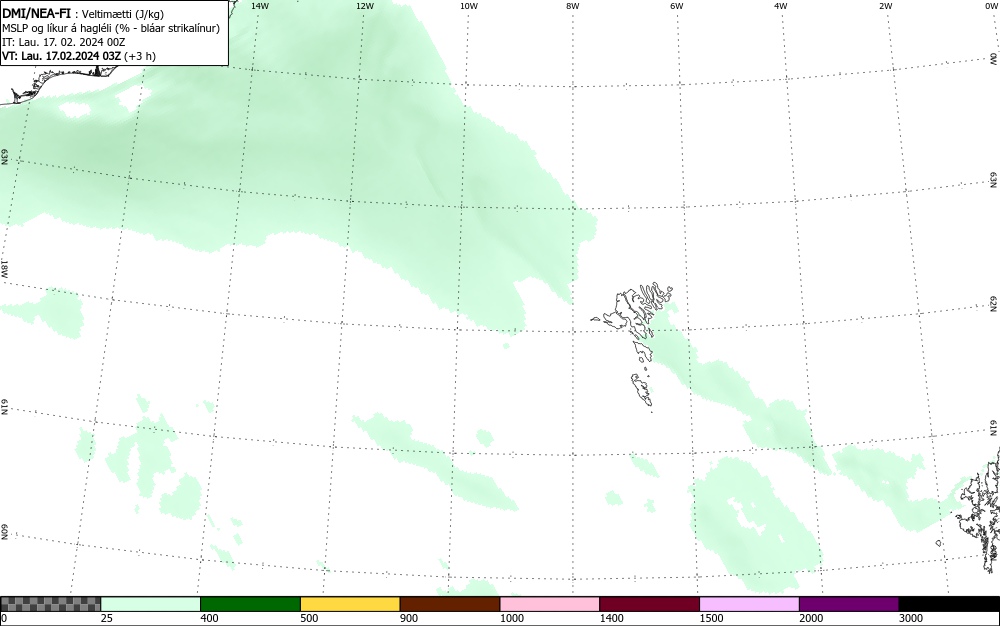
Task: Click the 61N label on the right edge
Action: point(994,428)
